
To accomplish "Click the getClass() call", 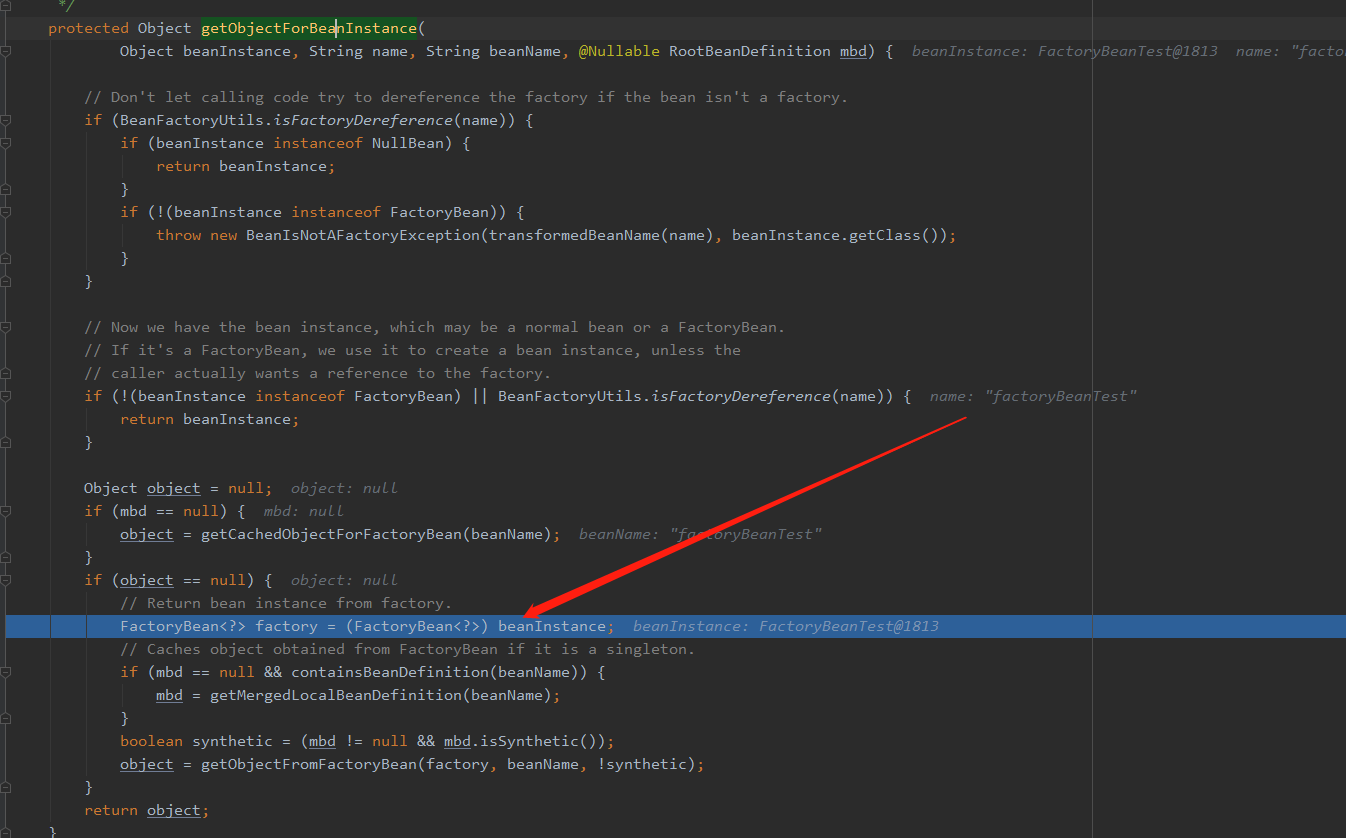I will 898,235.
